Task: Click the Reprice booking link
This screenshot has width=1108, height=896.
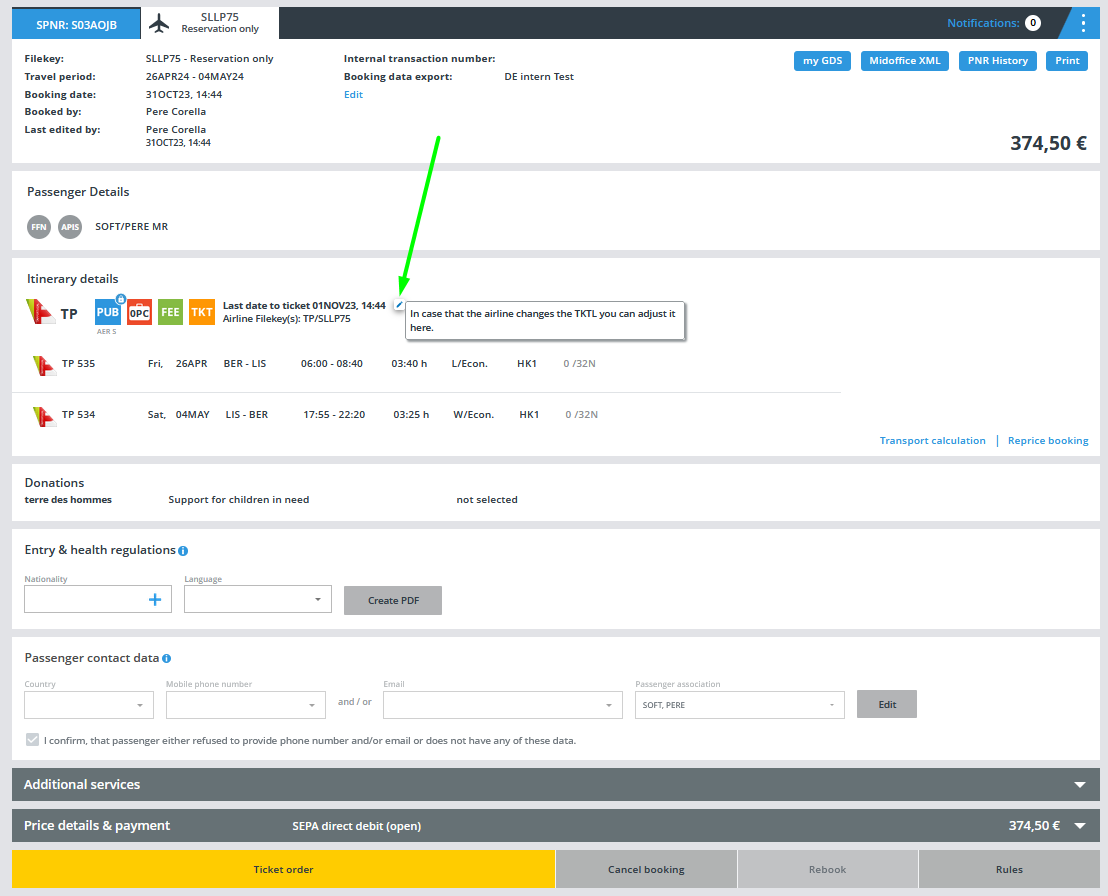Action: tap(1047, 441)
